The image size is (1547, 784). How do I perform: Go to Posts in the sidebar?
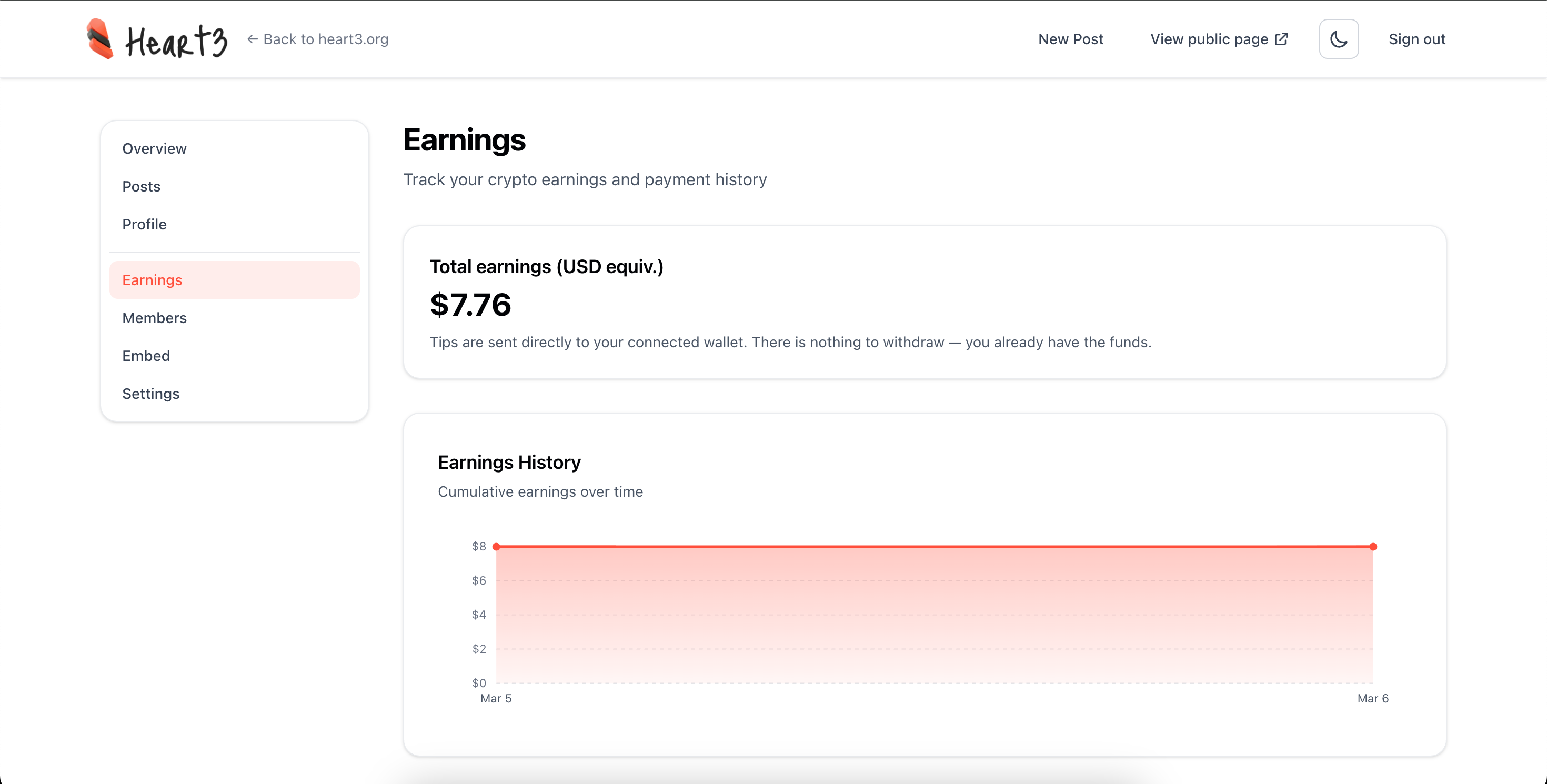pos(141,186)
